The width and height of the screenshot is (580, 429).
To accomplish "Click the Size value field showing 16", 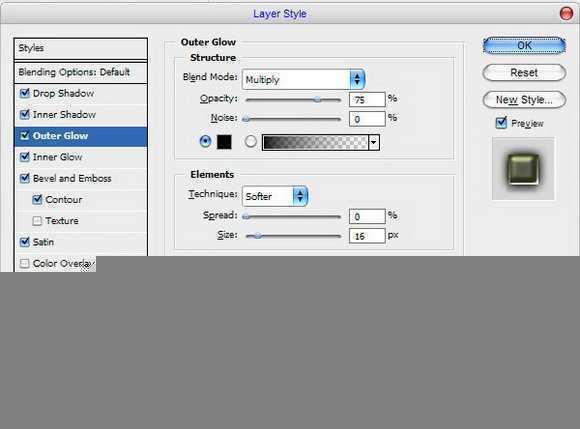I will click(x=367, y=236).
